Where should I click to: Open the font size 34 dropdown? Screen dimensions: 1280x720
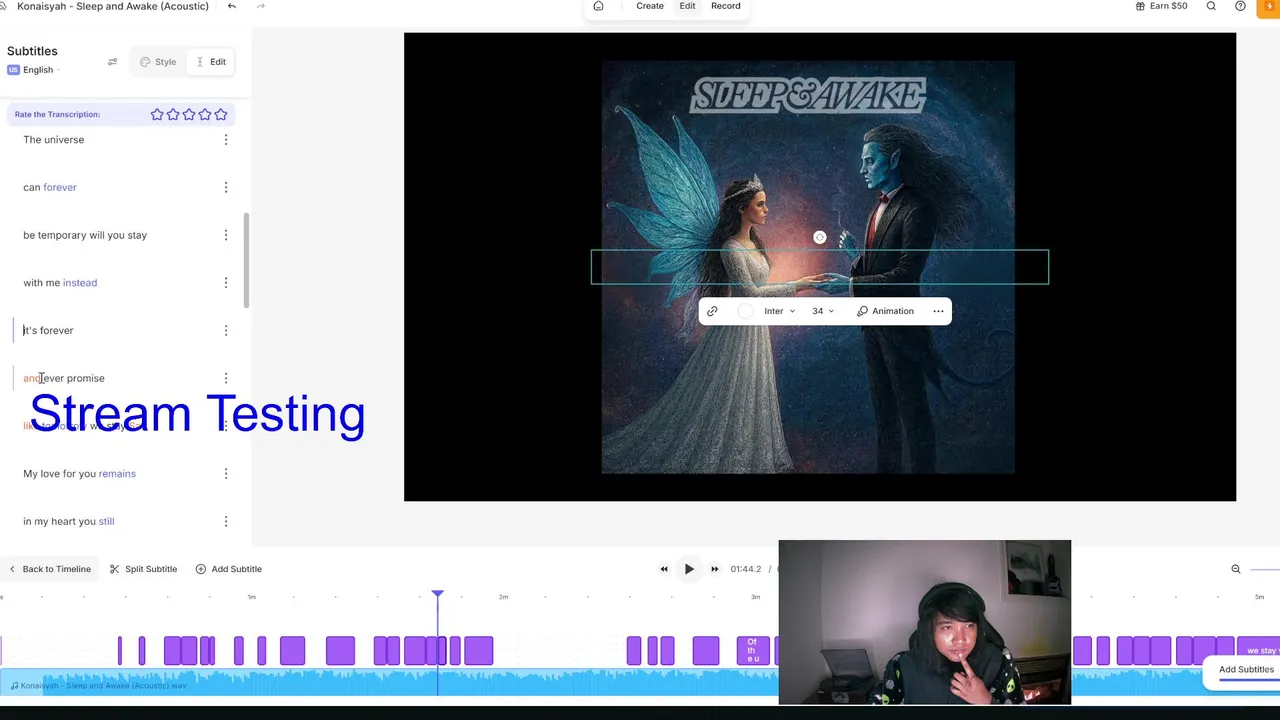[822, 311]
